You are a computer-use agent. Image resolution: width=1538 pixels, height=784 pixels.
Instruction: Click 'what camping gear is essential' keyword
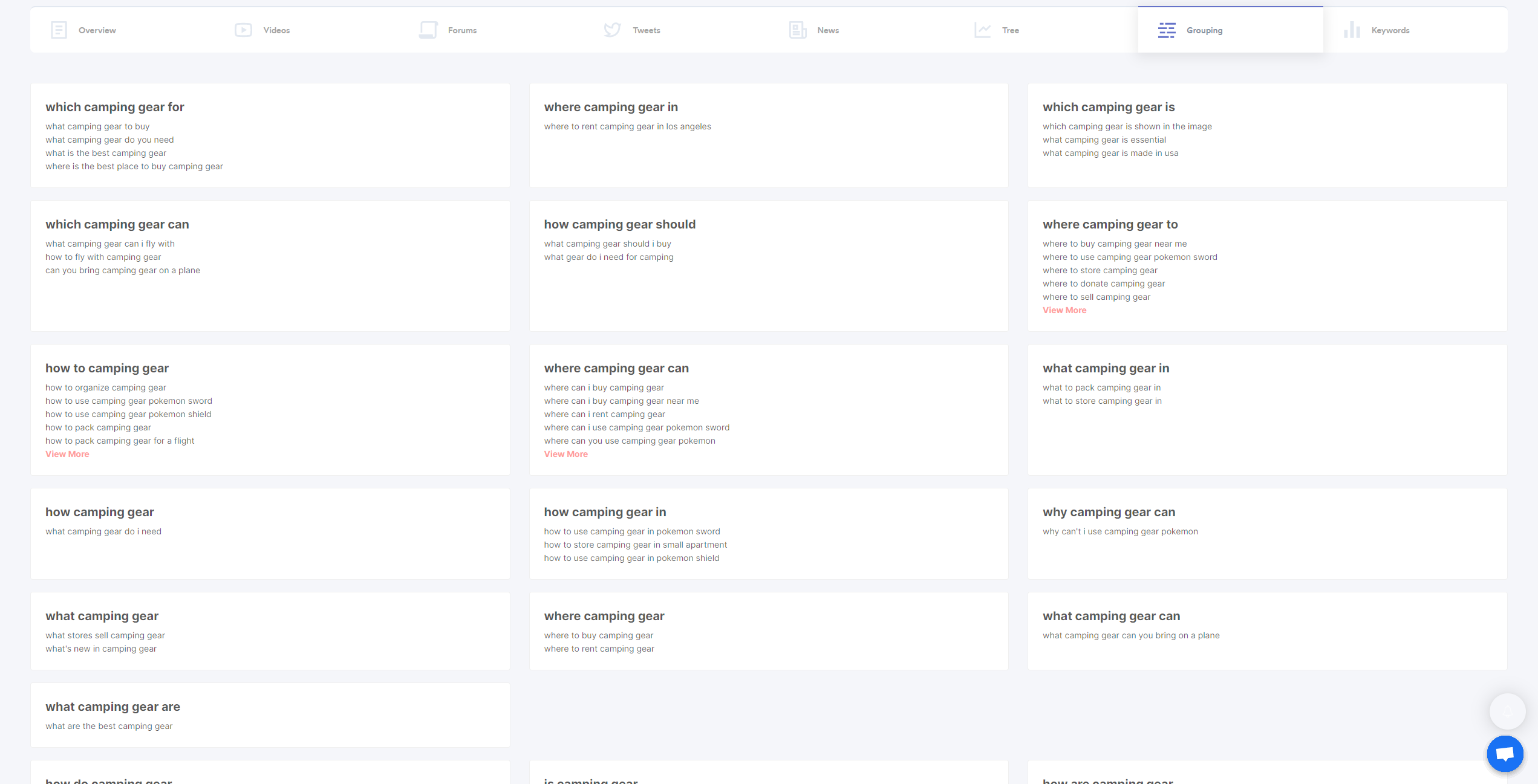coord(1104,140)
